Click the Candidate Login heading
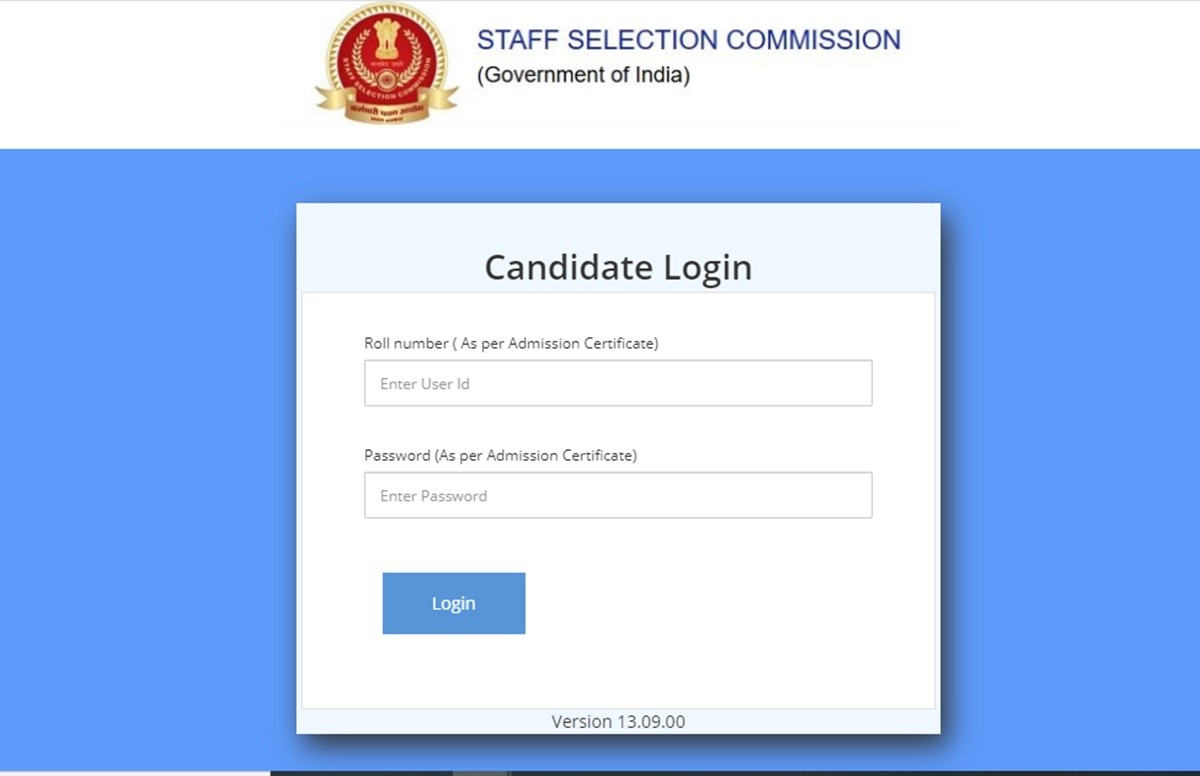Viewport: 1200px width, 776px height. (618, 268)
